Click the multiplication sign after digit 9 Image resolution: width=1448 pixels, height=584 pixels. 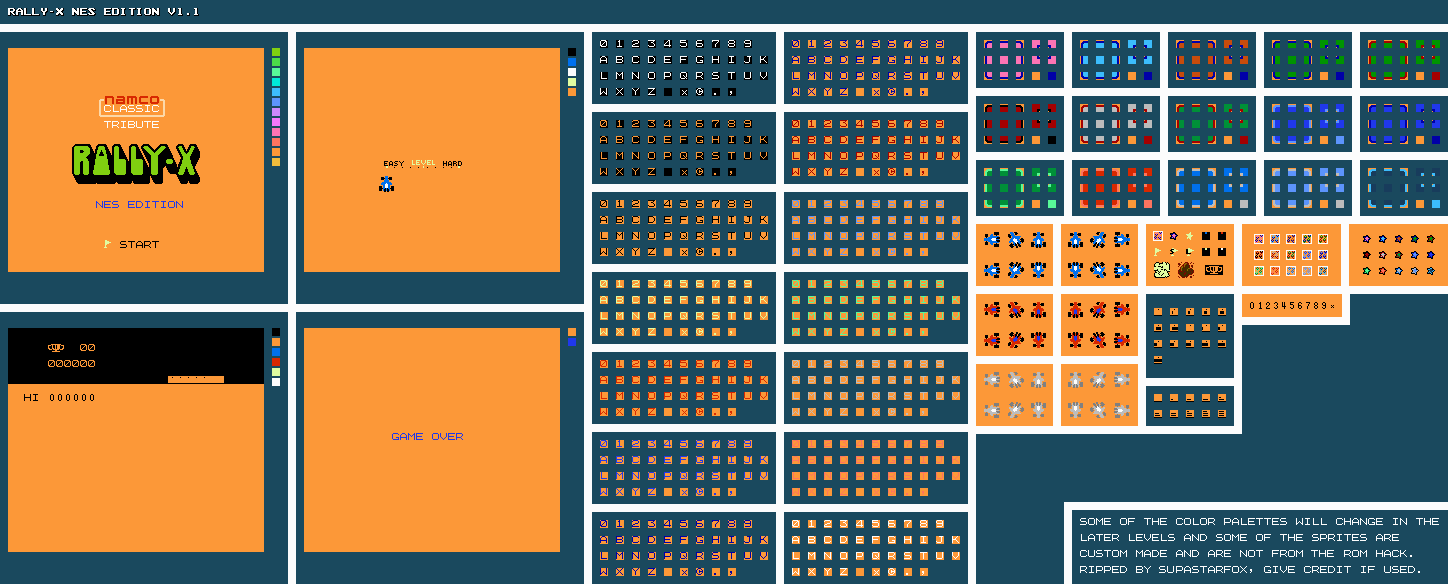1332,306
